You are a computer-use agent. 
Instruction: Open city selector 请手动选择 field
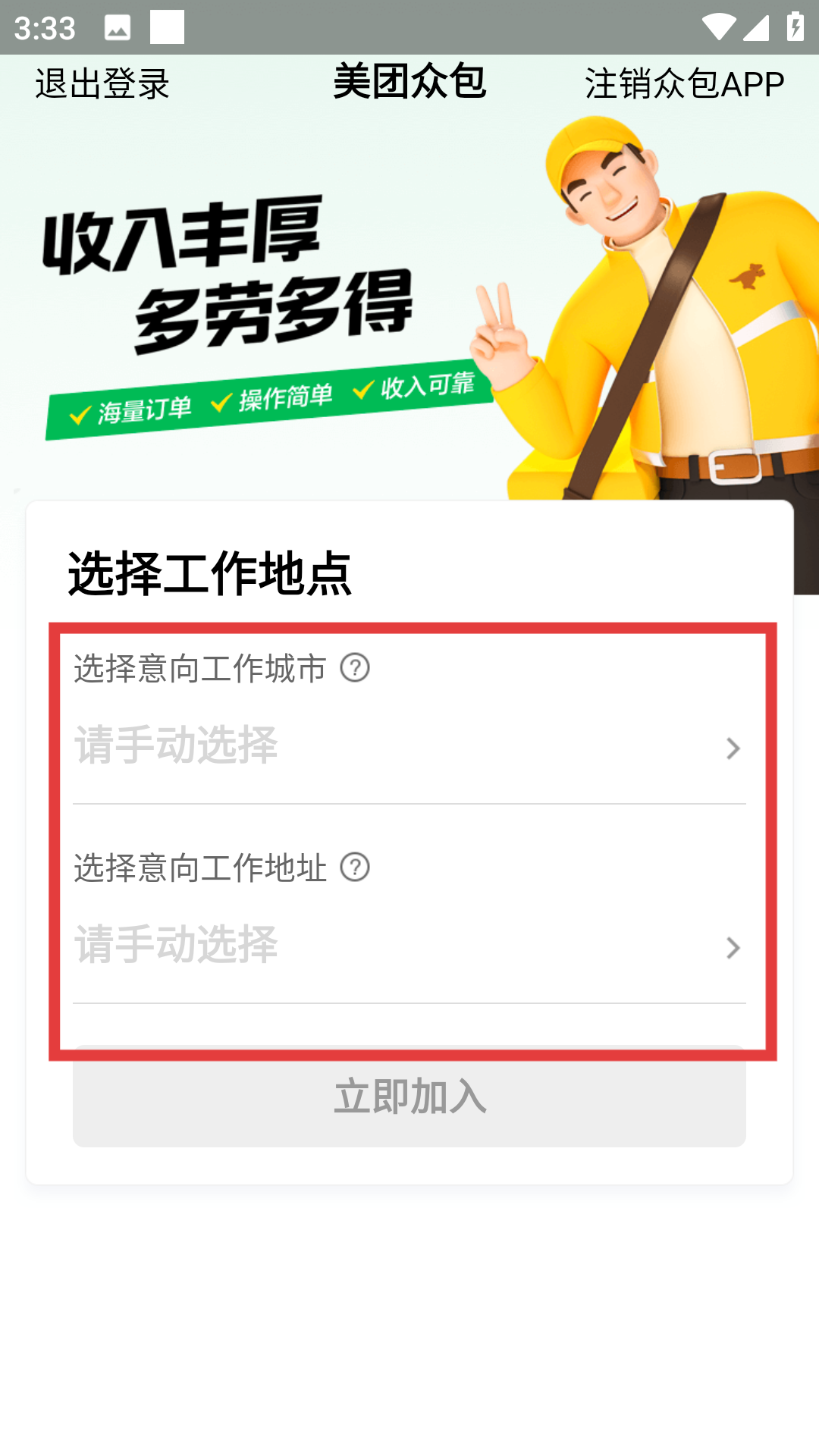tap(409, 747)
